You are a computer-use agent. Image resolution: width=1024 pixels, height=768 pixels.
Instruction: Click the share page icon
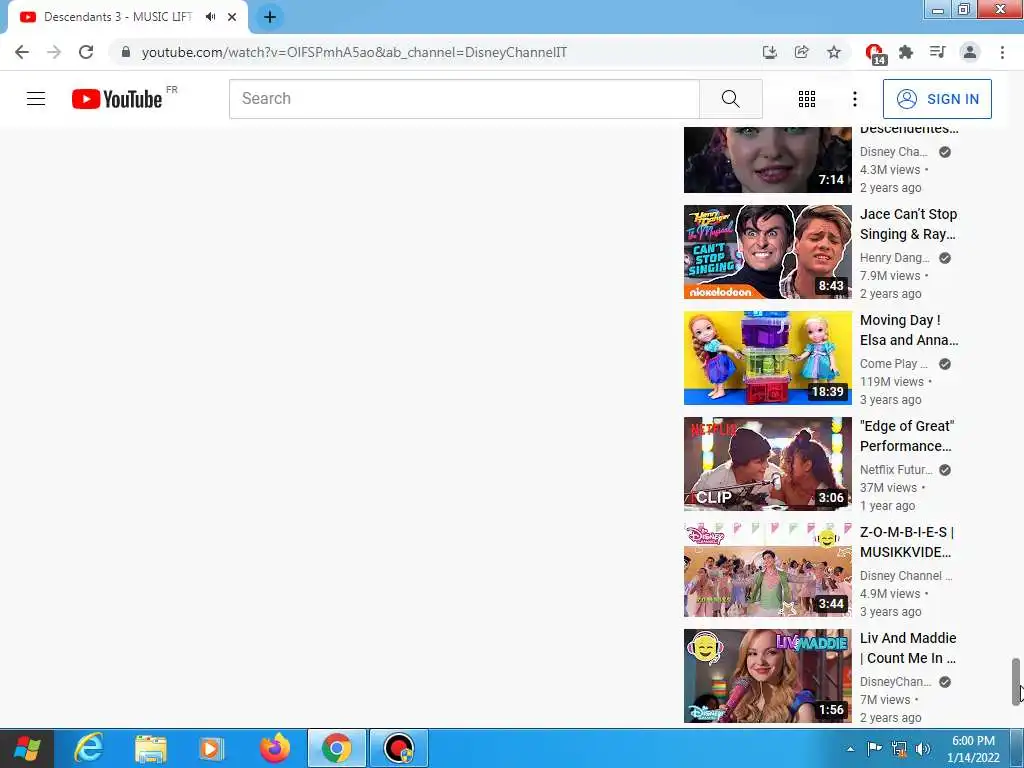[x=802, y=52]
